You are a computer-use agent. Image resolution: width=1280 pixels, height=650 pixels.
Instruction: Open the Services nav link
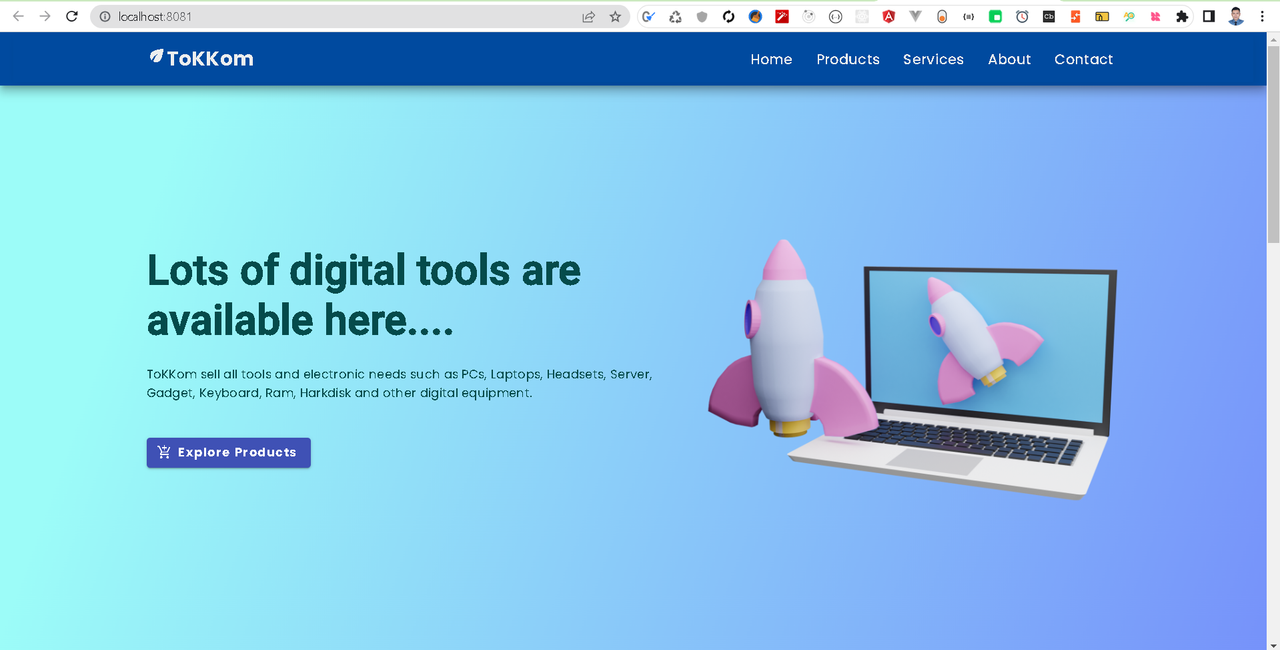tap(933, 59)
